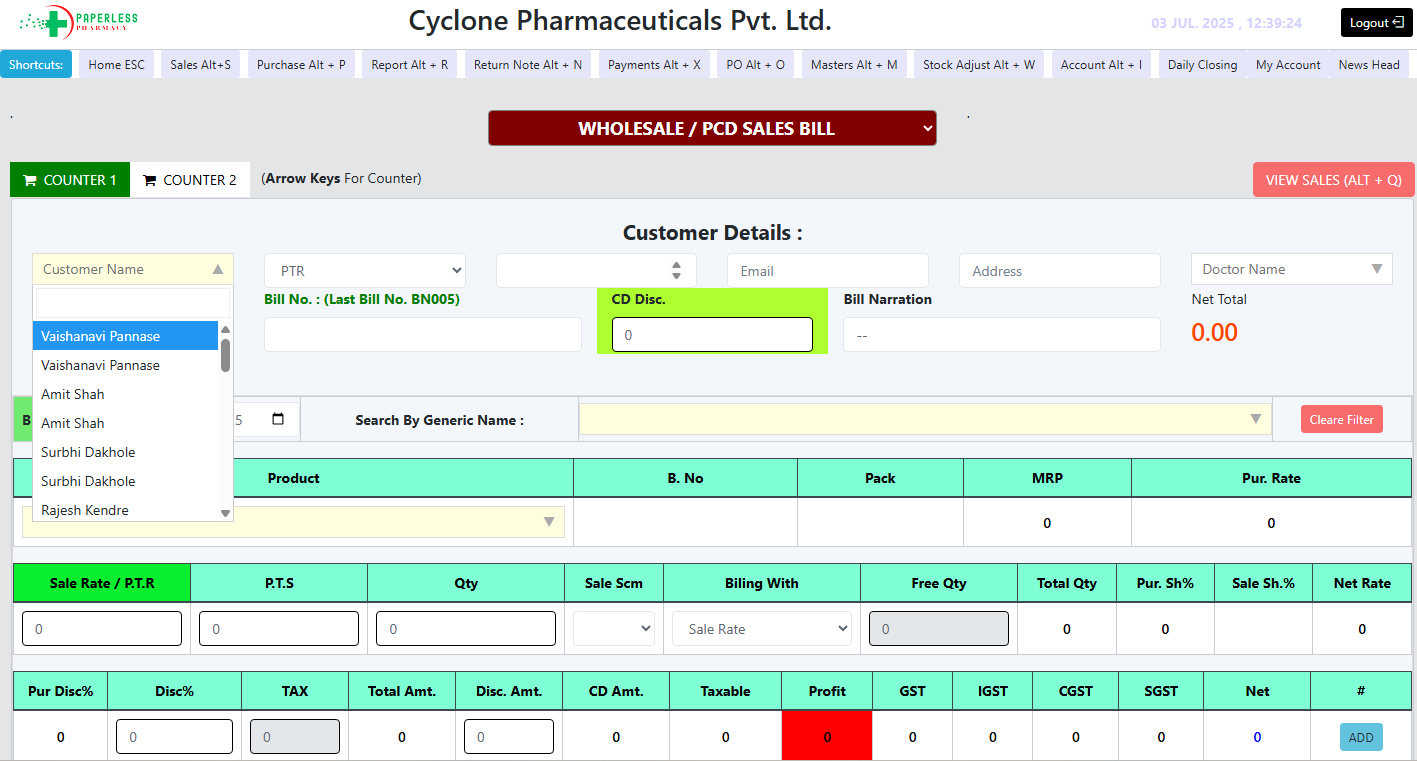Image resolution: width=1417 pixels, height=761 pixels.
Task: Open the PTR rate type dropdown
Action: tap(365, 271)
